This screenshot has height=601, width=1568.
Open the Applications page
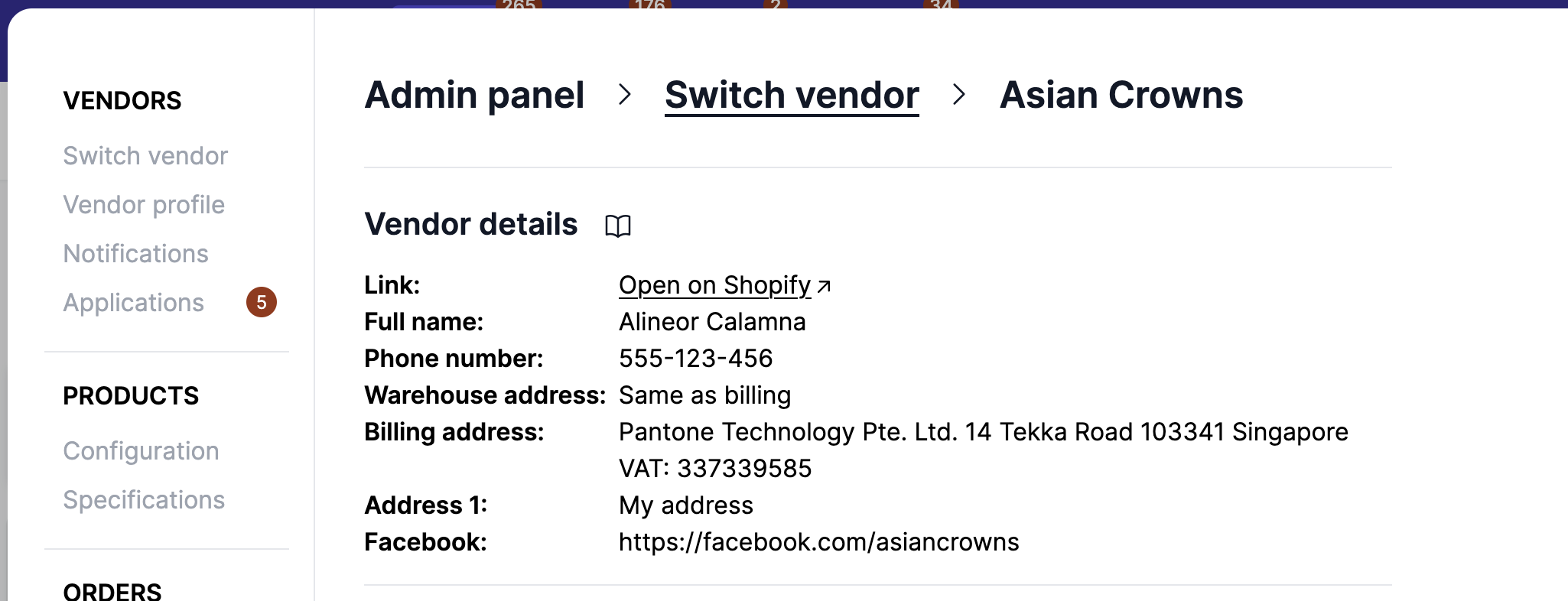click(x=134, y=302)
